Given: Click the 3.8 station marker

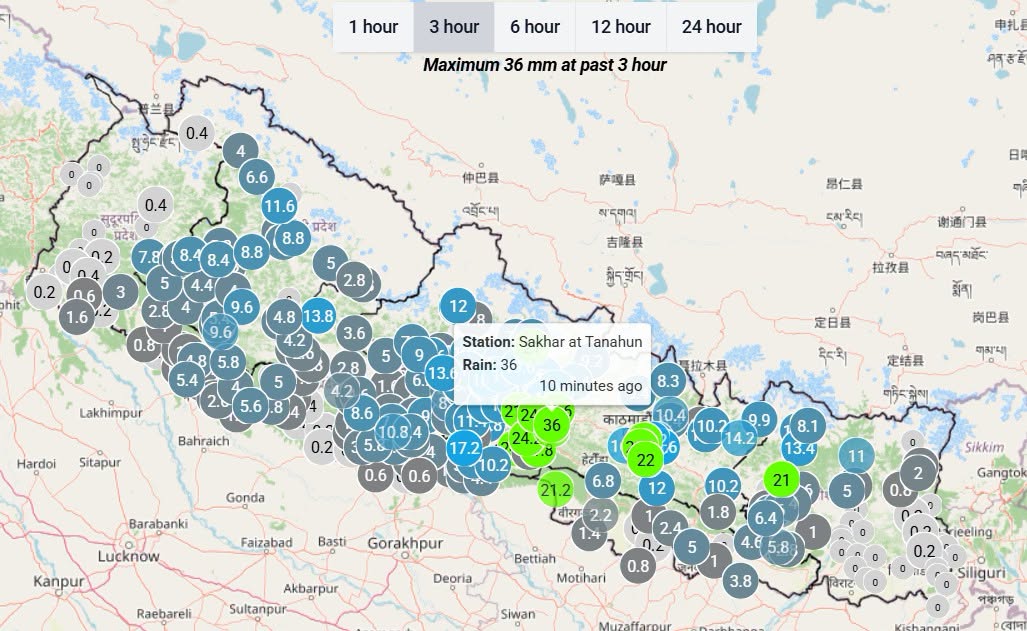Looking at the screenshot, I should point(740,580).
